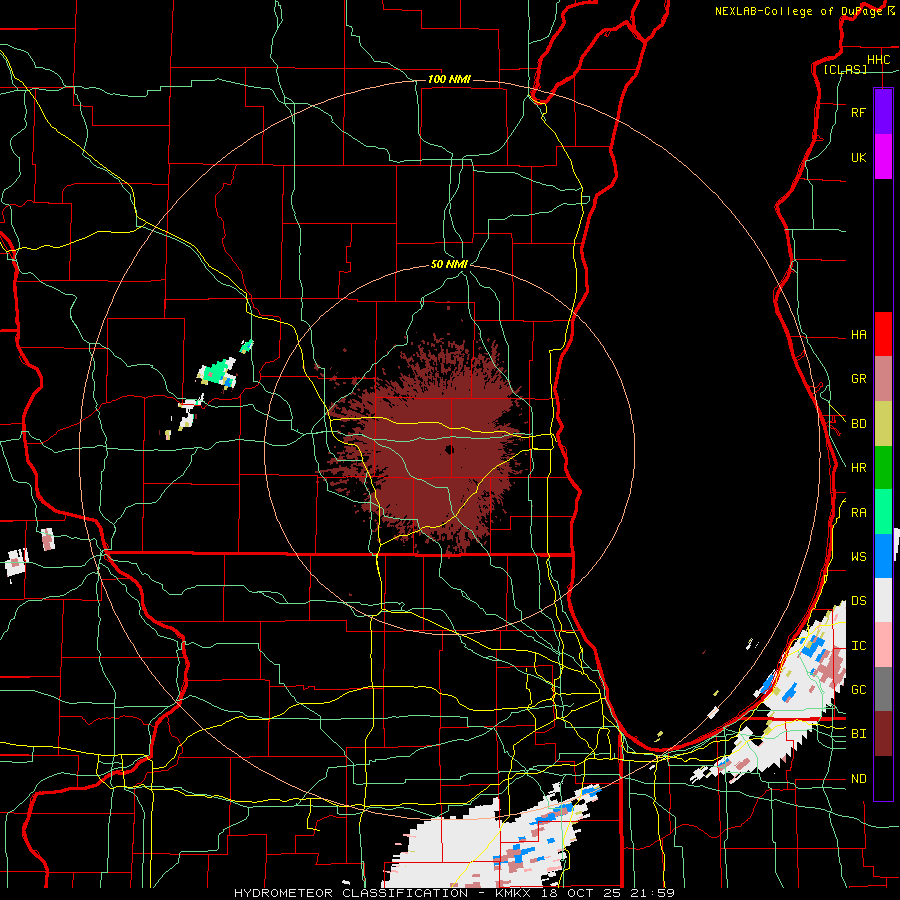Click the WS legend label
The image size is (900, 900).
coord(858,557)
